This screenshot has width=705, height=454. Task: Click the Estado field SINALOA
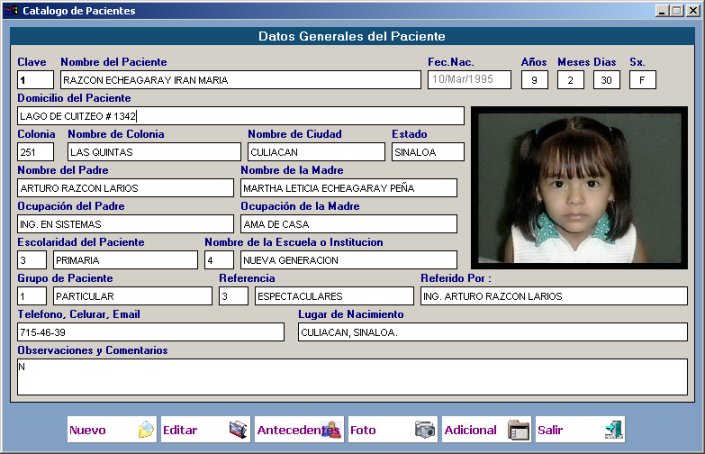[x=428, y=152]
